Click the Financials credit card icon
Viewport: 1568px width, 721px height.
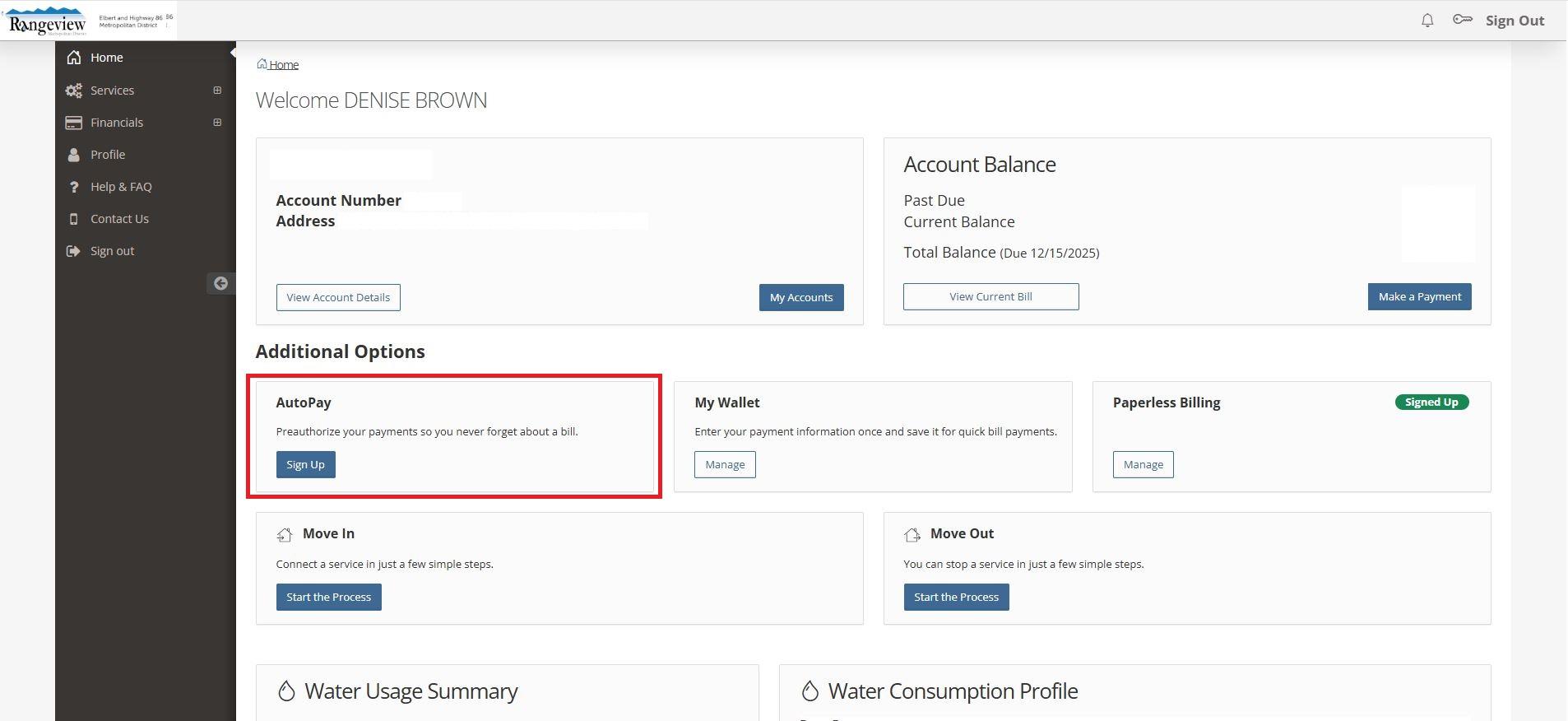point(74,123)
